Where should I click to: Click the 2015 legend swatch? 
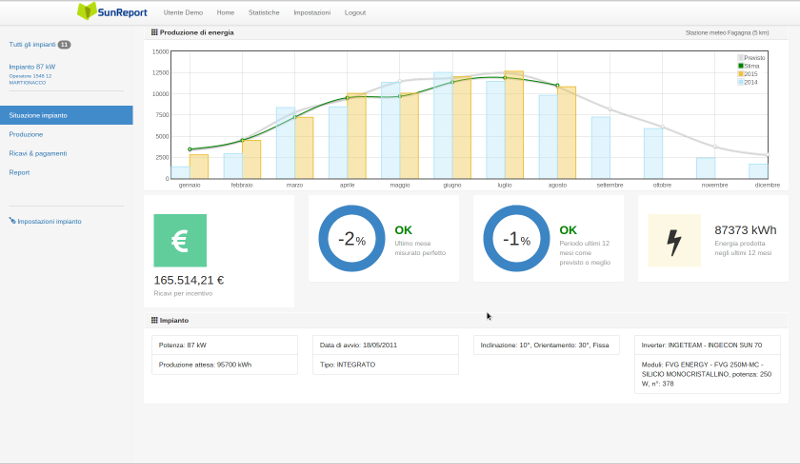tap(740, 74)
